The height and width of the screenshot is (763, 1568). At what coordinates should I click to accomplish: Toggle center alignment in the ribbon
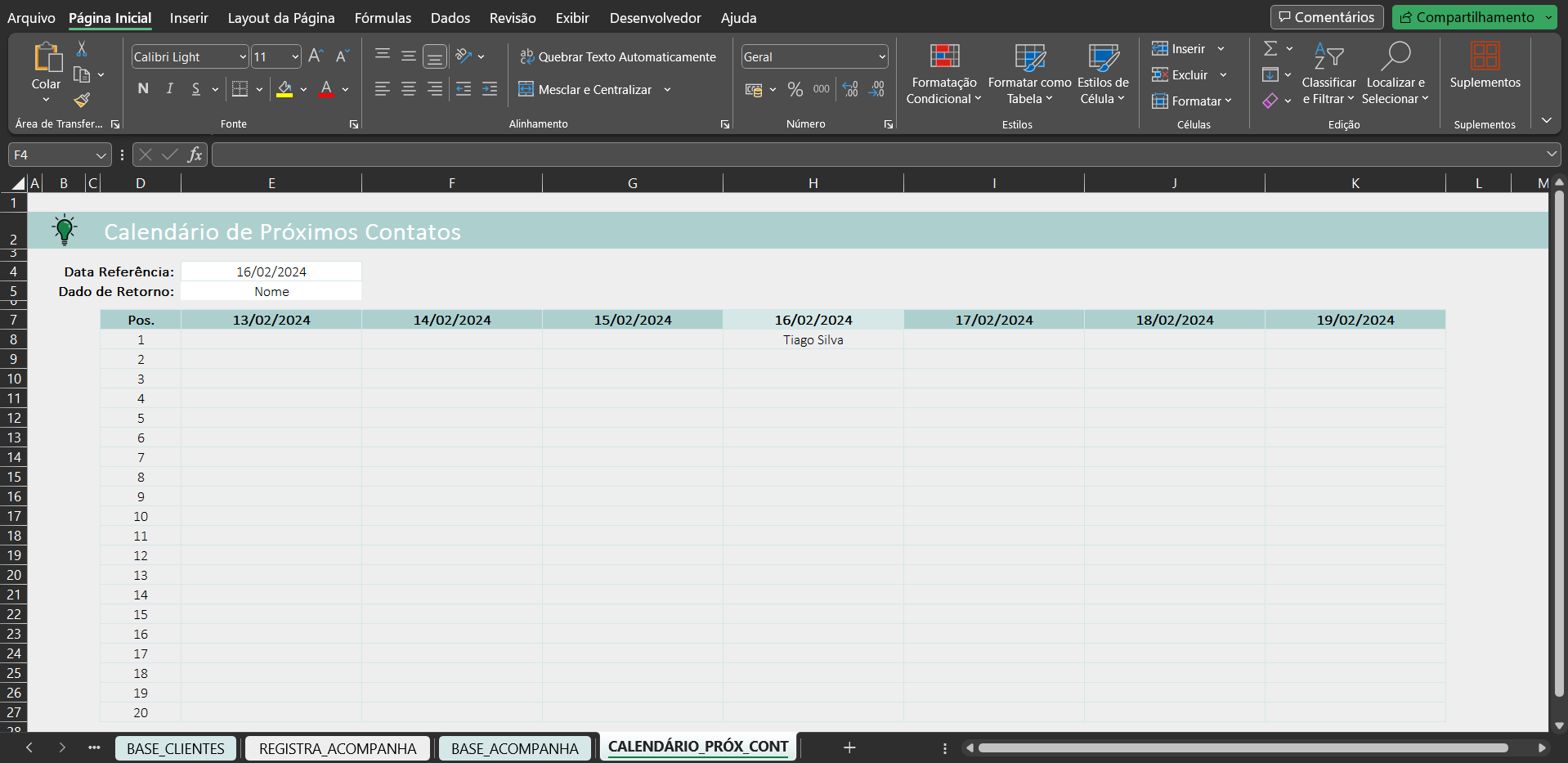(408, 89)
